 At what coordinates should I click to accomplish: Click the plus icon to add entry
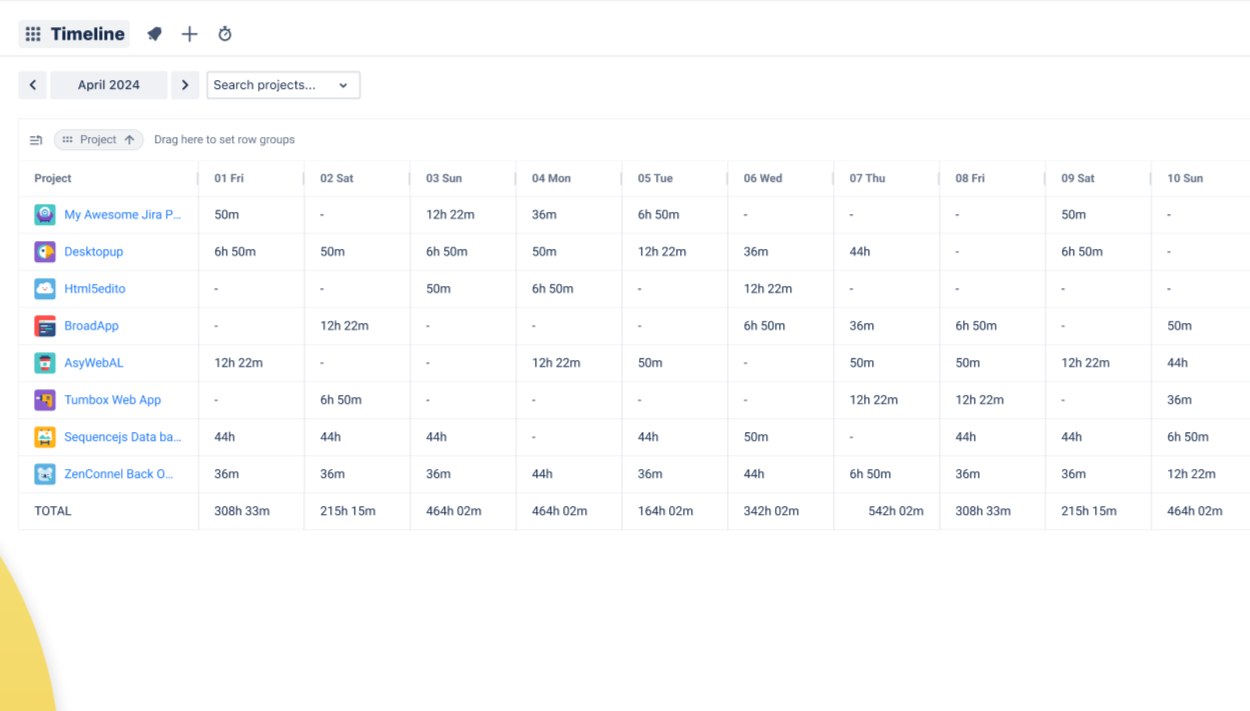coord(189,34)
